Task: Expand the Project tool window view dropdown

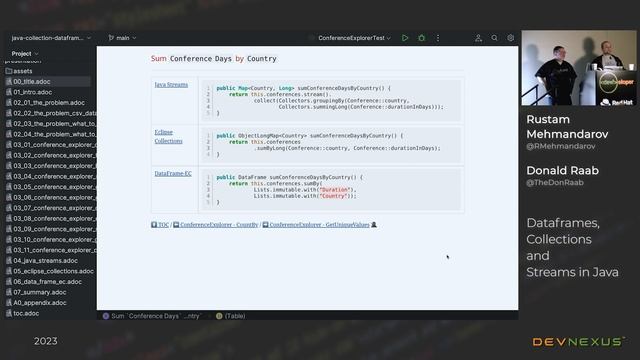Action: tap(25, 53)
